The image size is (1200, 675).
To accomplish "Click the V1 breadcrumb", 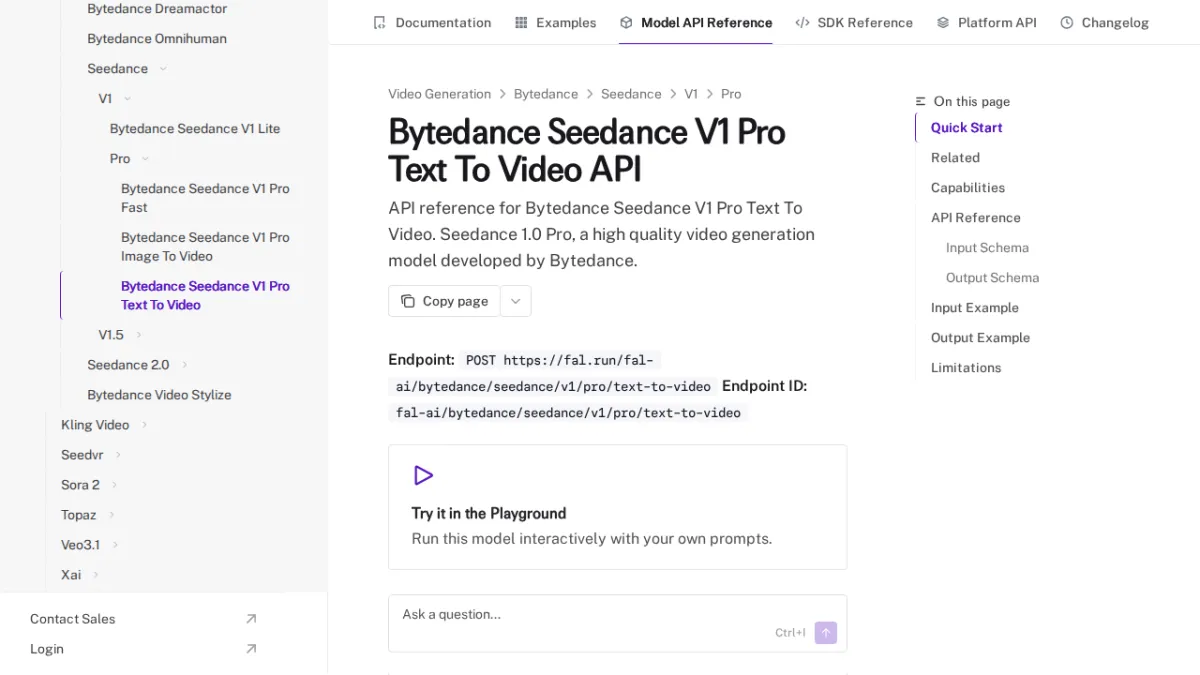I will tap(691, 94).
